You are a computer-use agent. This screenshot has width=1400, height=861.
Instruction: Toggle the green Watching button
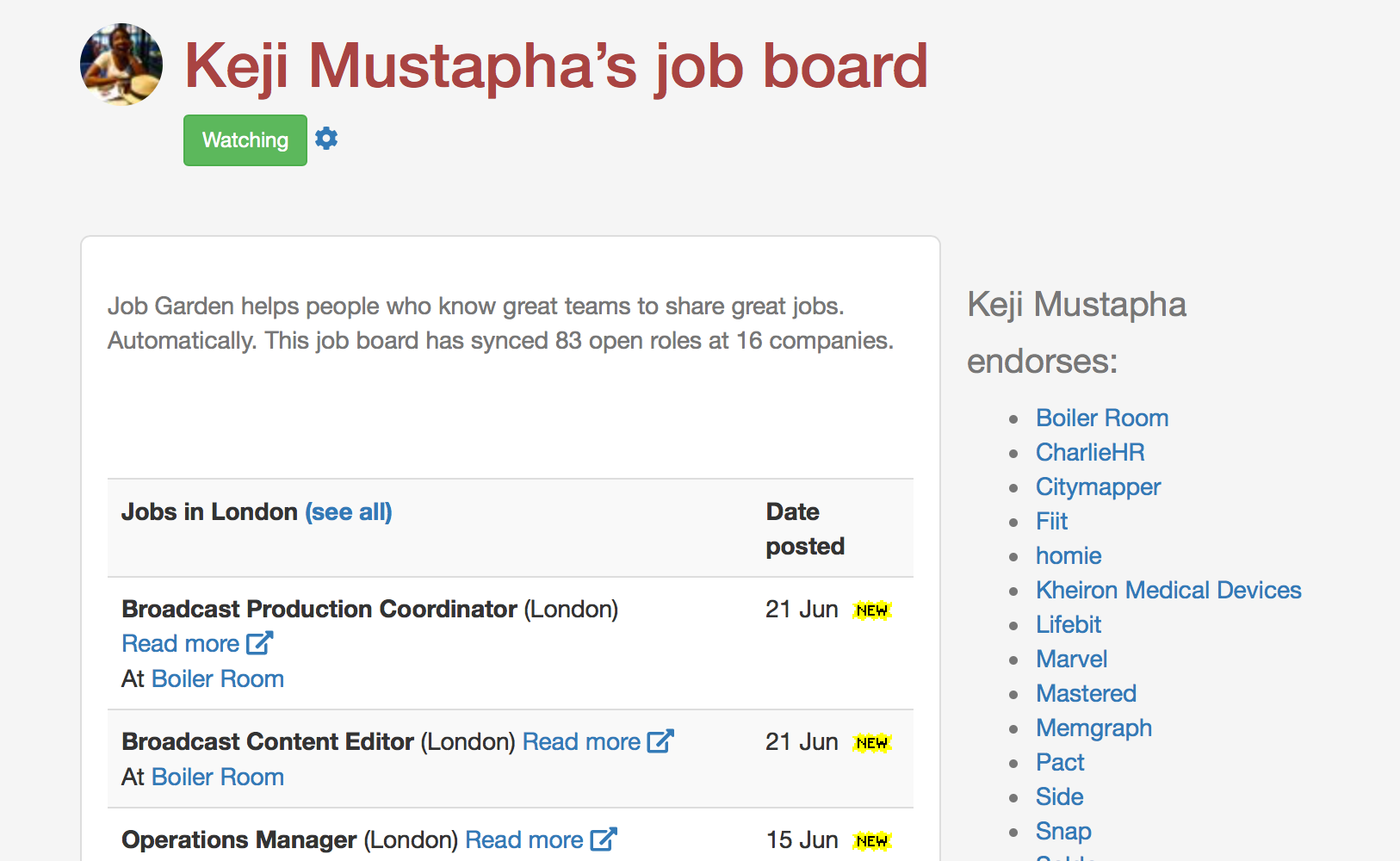pyautogui.click(x=245, y=140)
